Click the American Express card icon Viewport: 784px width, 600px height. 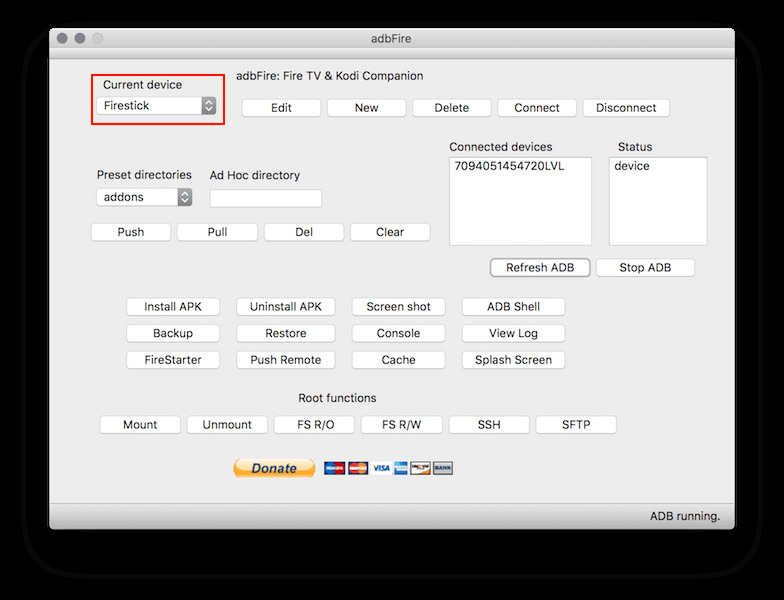(x=400, y=468)
